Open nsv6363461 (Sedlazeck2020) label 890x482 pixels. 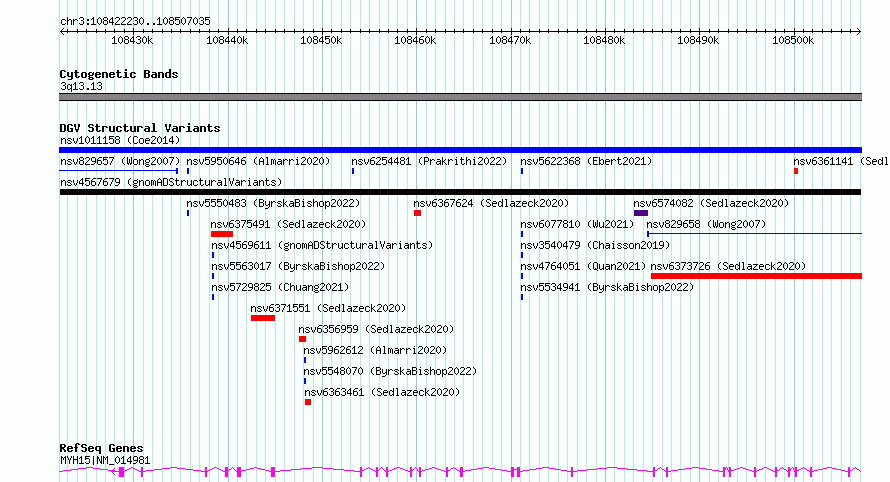point(382,392)
